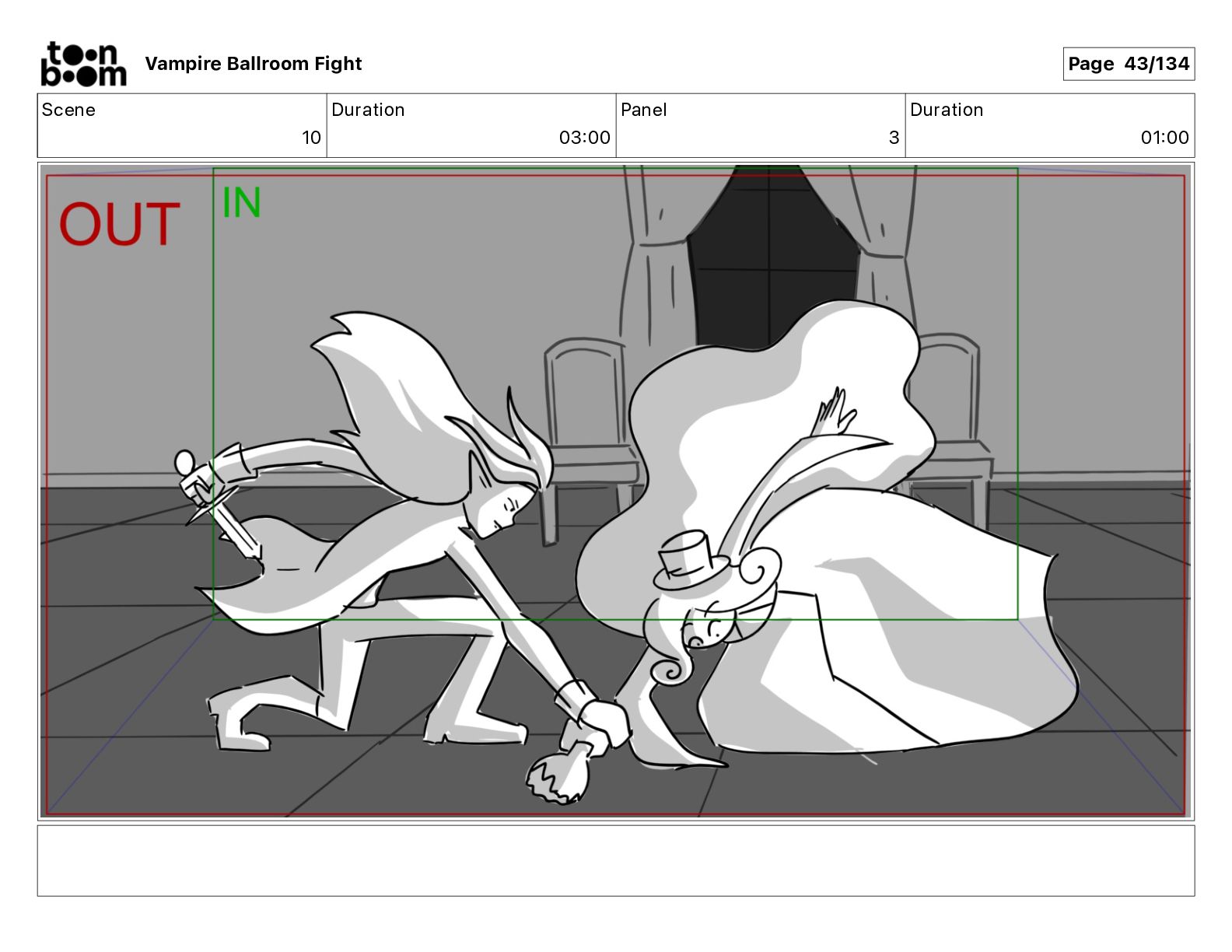Select the panel number value '3'
Viewport: 1232px width, 952px height.
pyautogui.click(x=894, y=138)
